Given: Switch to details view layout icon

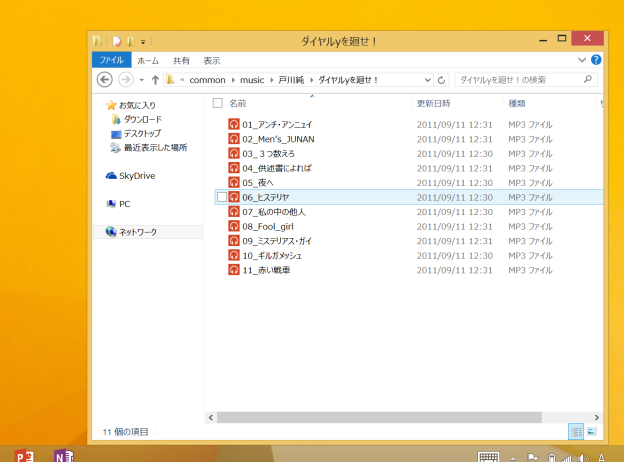Looking at the screenshot, I should coord(576,431).
